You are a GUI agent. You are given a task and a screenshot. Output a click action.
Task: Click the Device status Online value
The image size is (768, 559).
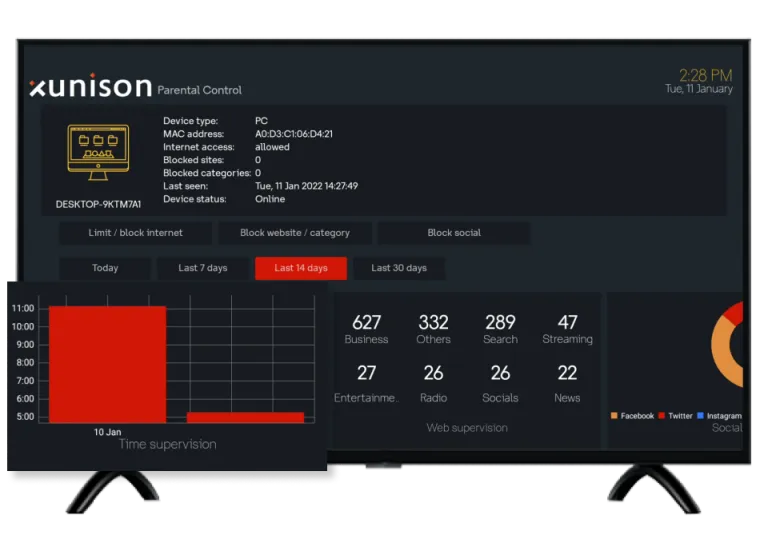coord(270,199)
